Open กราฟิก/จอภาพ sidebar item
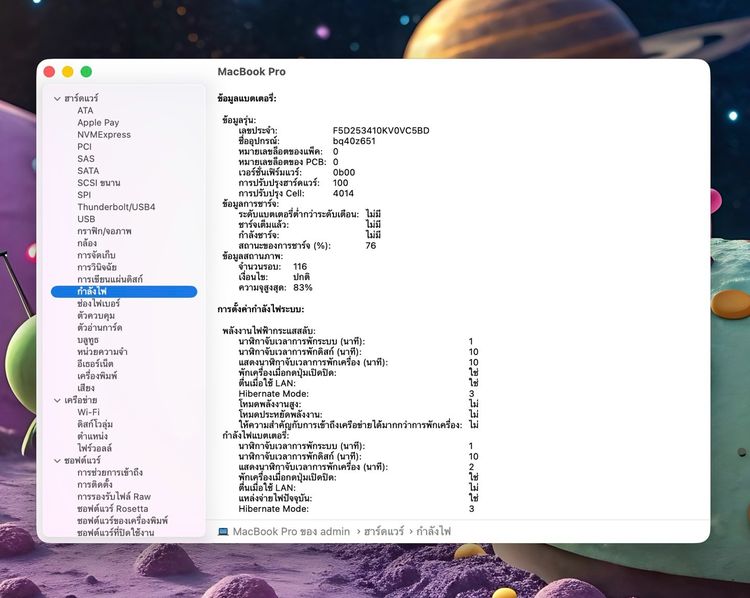This screenshot has width=750, height=598. [104, 231]
